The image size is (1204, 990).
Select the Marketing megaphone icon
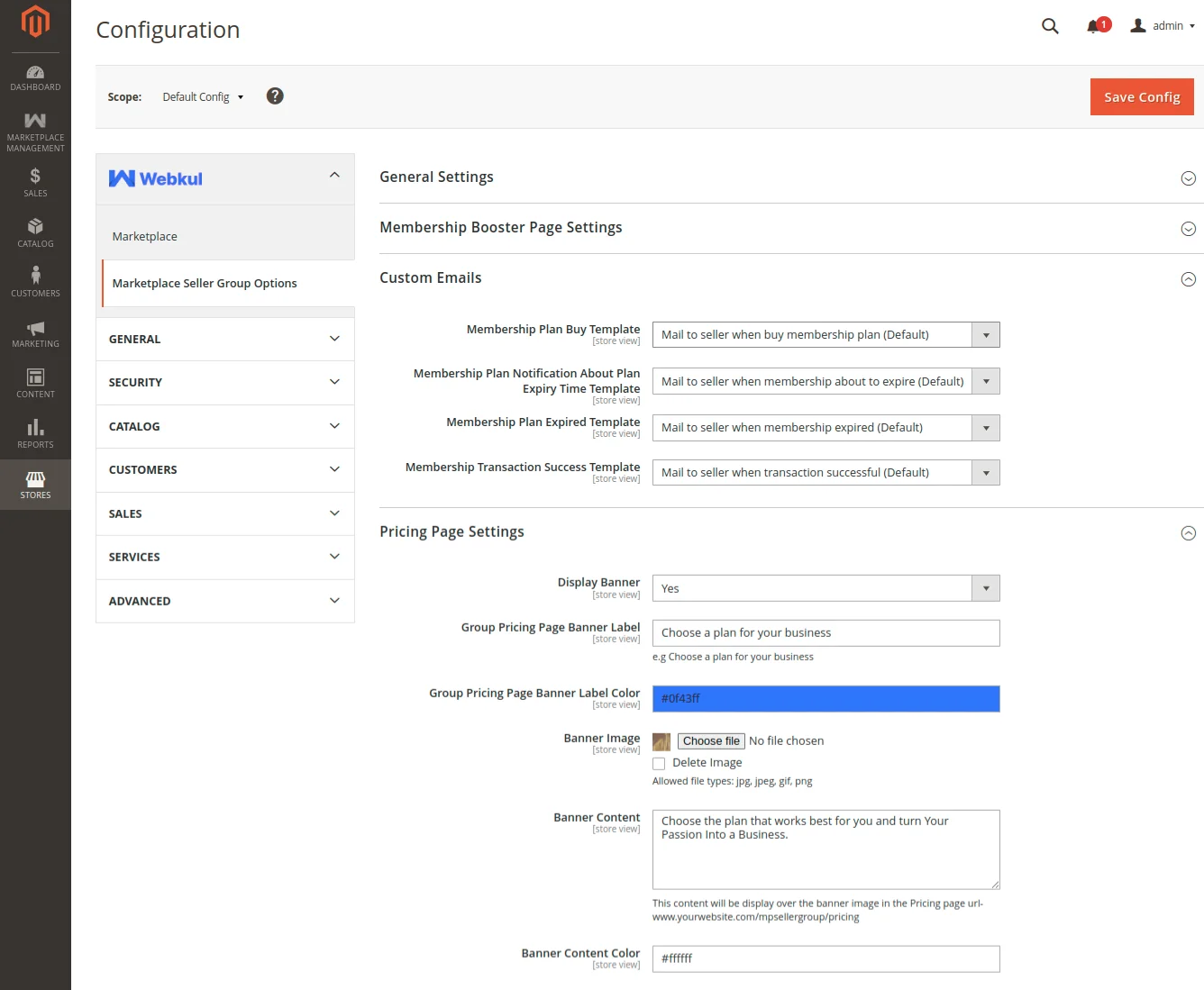pos(35,332)
